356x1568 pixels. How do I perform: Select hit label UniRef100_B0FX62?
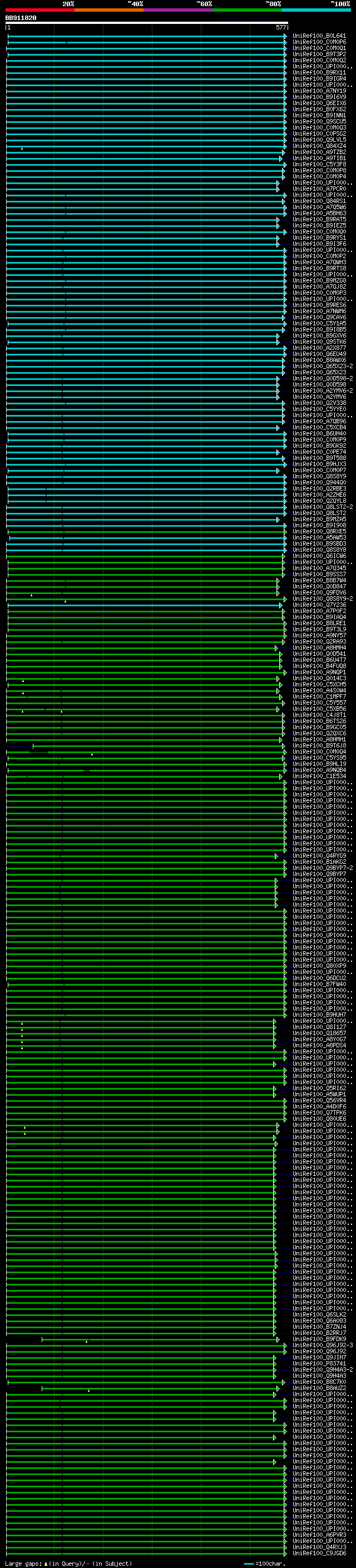click(319, 110)
